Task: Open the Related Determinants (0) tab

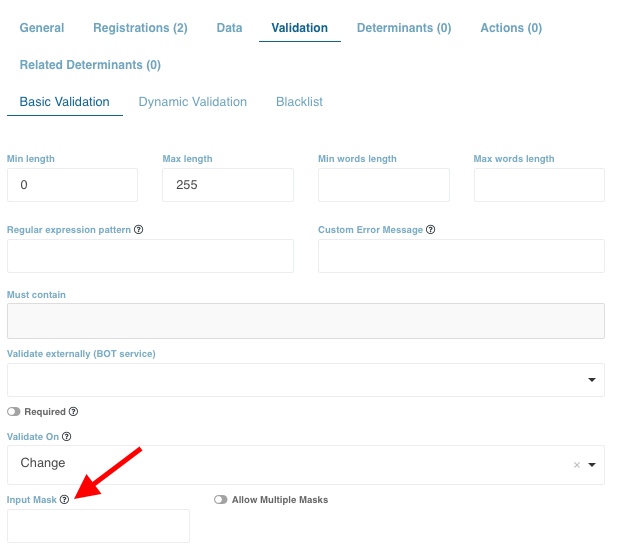Action: tap(90, 65)
